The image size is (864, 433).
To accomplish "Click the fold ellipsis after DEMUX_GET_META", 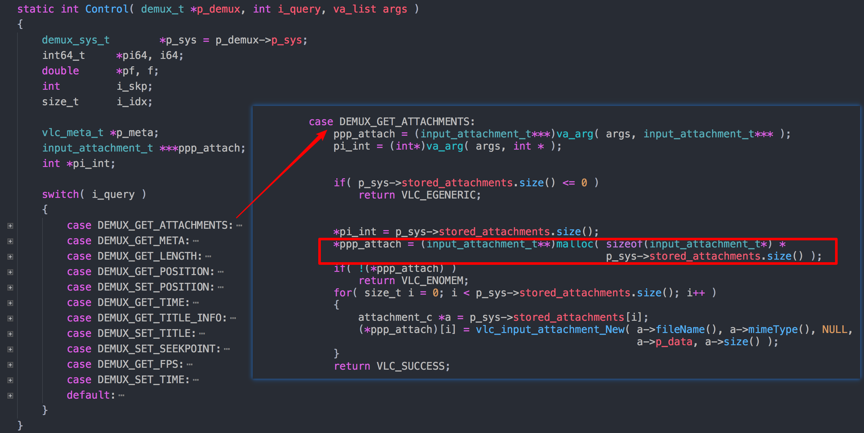I will 196,241.
